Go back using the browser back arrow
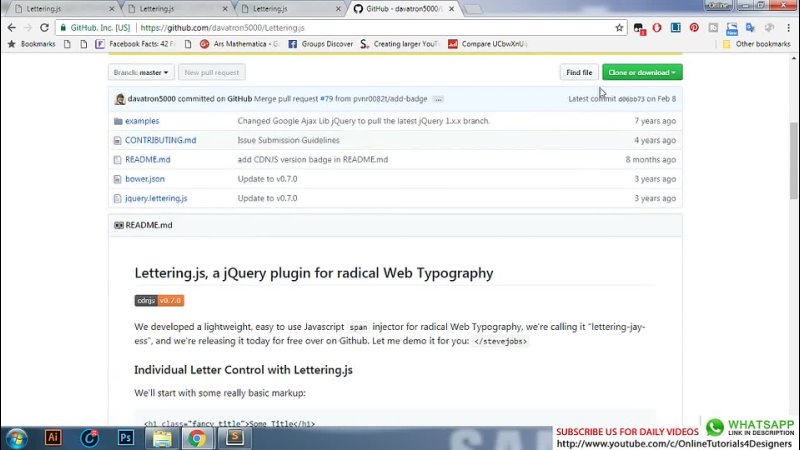This screenshot has height=450, width=800. 11,28
